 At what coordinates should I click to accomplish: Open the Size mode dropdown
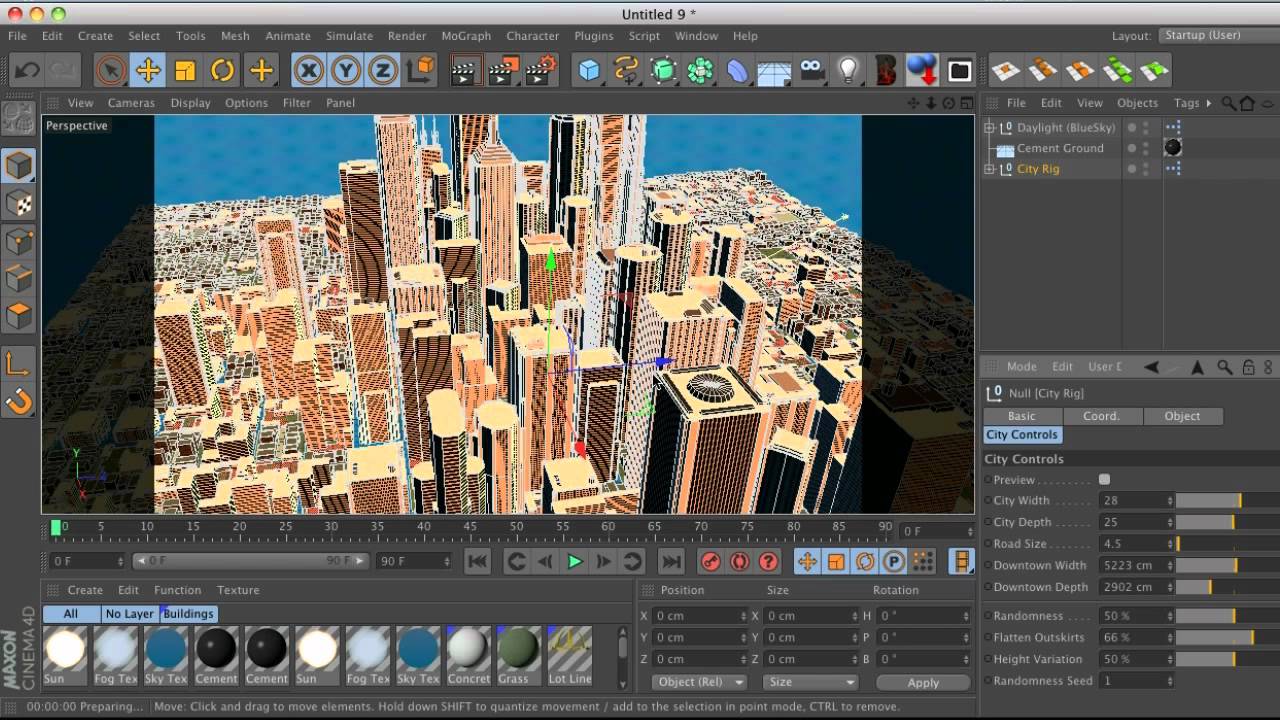click(x=810, y=682)
